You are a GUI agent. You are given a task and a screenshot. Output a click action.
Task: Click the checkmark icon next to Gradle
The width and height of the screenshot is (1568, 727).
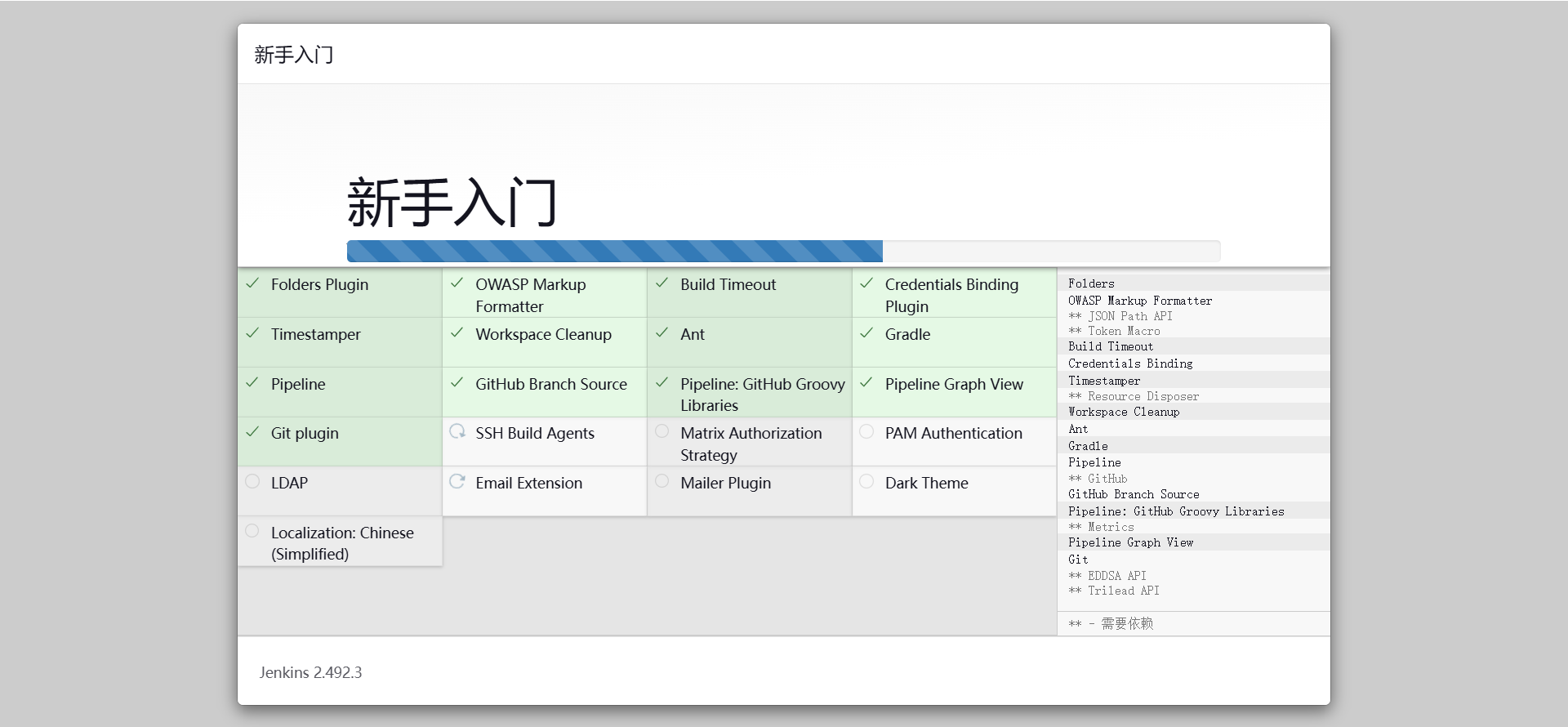tap(866, 333)
